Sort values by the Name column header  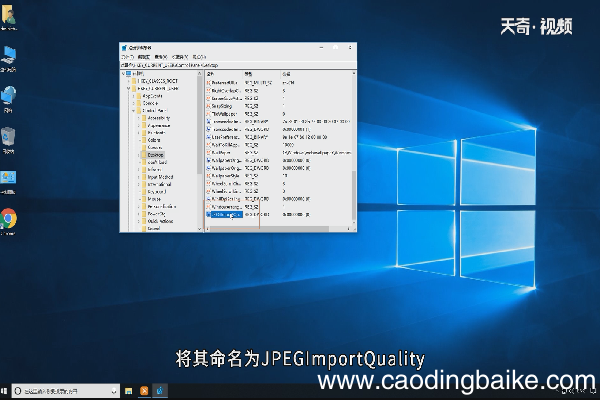pos(223,73)
